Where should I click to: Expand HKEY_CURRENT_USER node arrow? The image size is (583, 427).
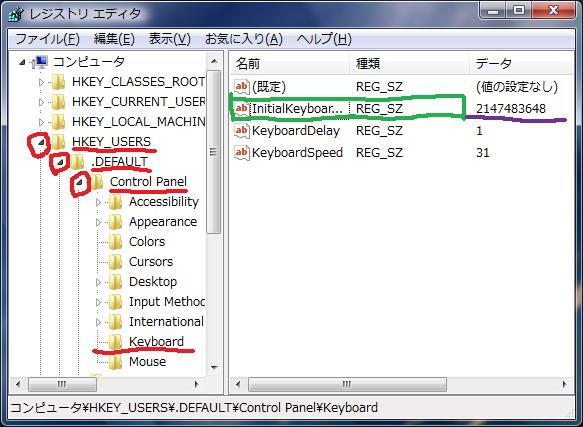pyautogui.click(x=42, y=102)
